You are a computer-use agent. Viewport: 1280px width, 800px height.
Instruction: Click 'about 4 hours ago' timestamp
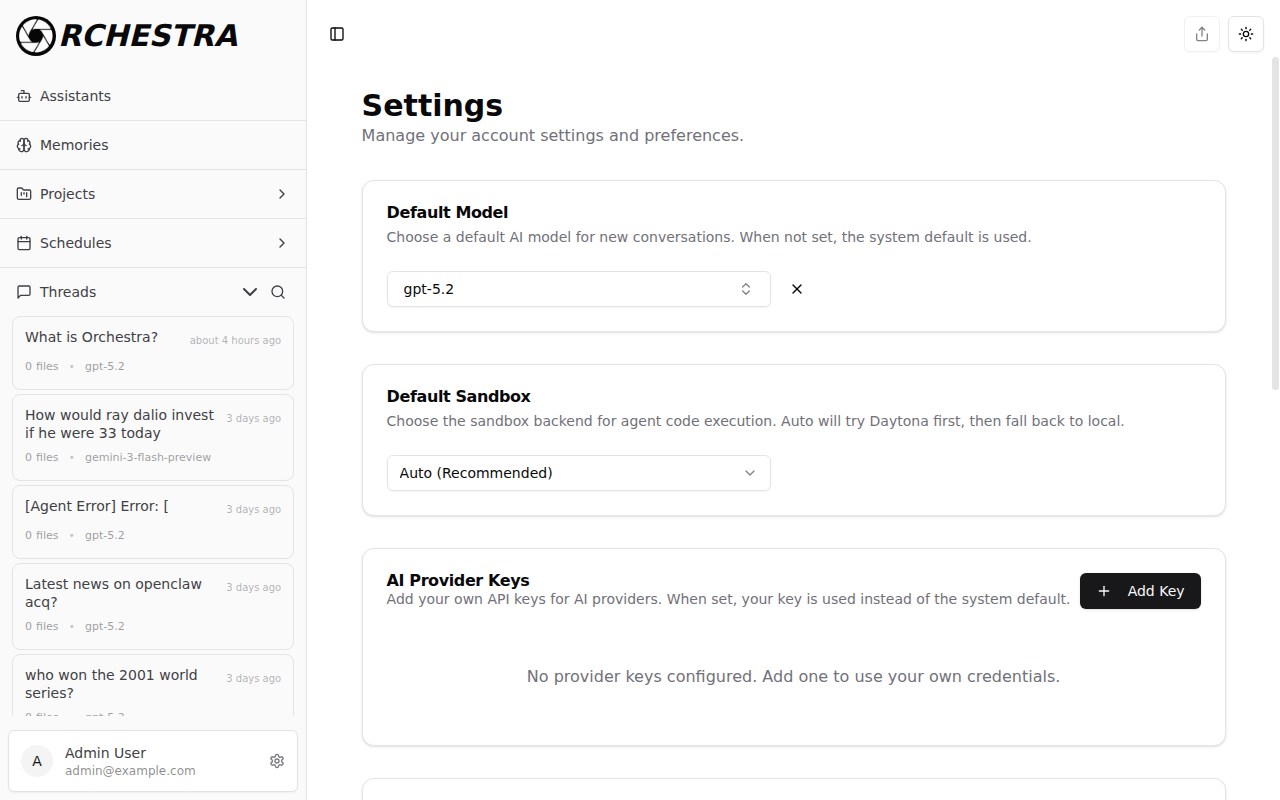(x=235, y=340)
